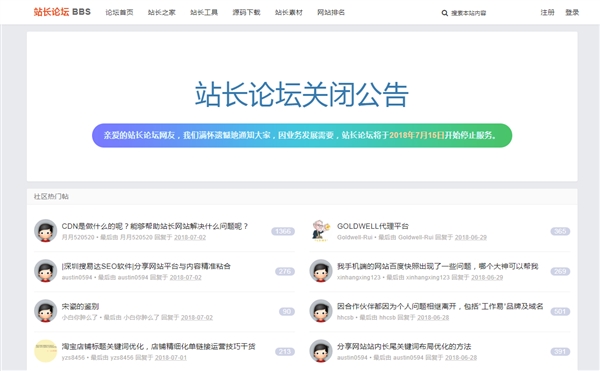Open the 网站排名 menu item
600x371 pixels.
(331, 12)
